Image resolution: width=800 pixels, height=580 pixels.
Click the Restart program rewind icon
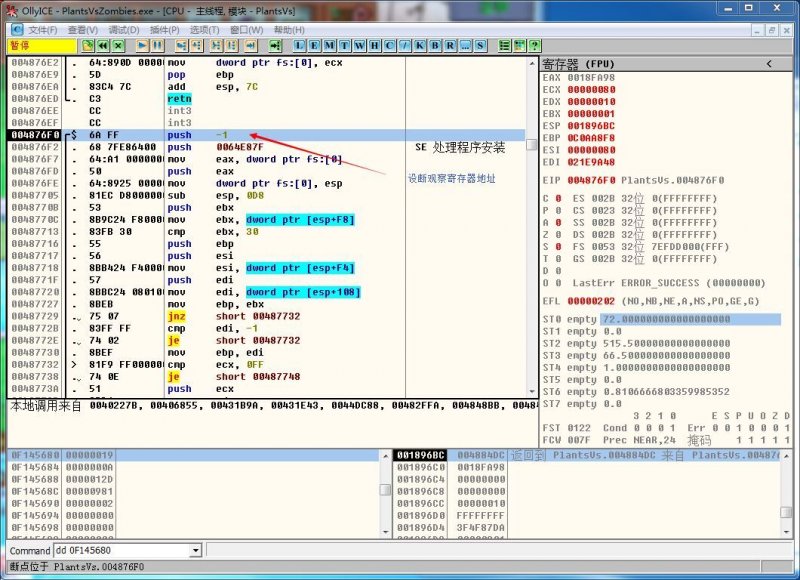tap(103, 46)
